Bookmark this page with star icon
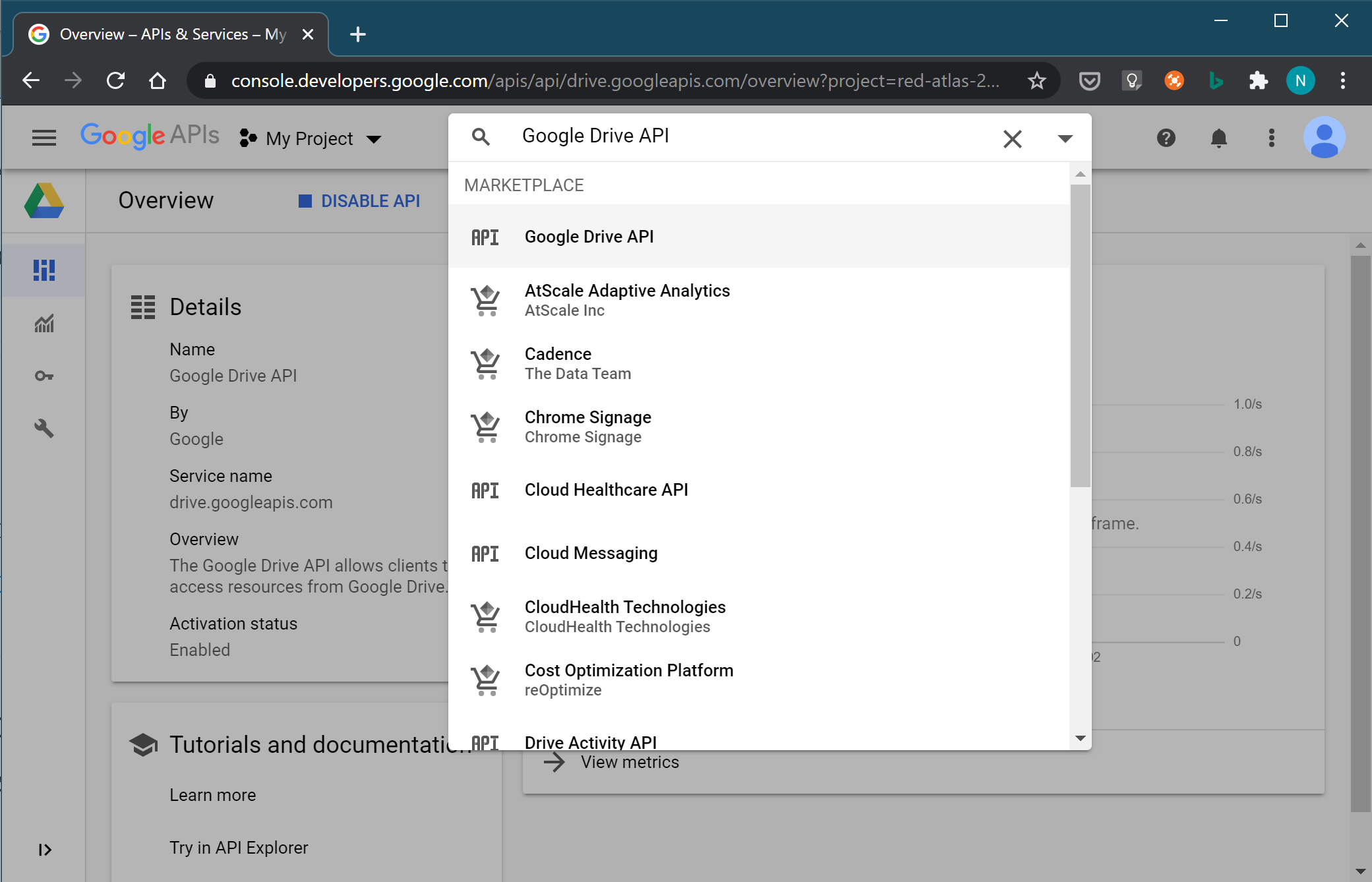 click(1036, 80)
